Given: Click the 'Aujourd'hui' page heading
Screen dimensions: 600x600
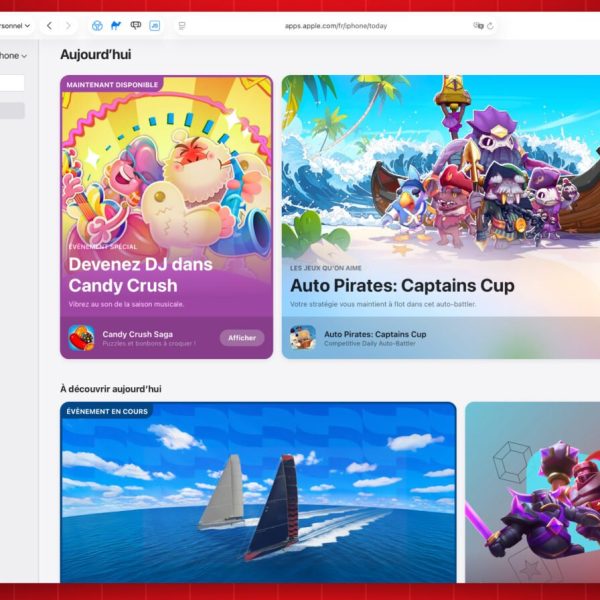Looking at the screenshot, I should click(x=96, y=54).
